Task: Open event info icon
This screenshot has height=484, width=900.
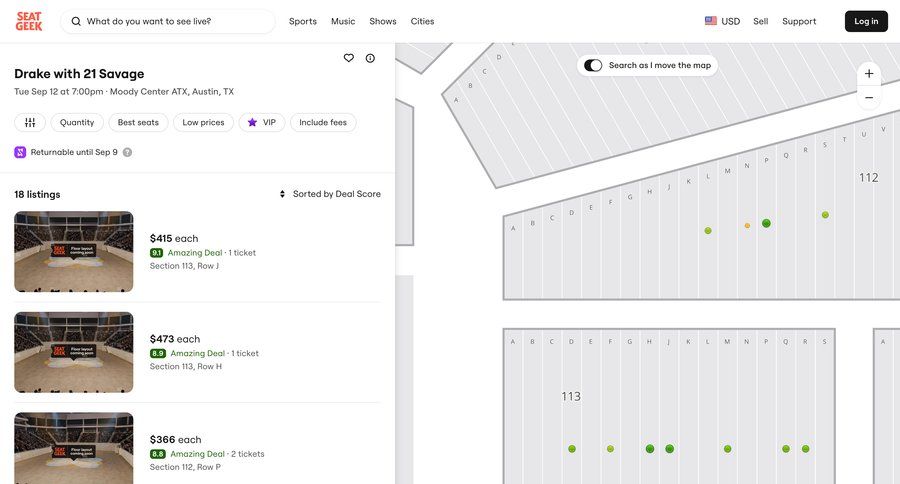Action: tap(370, 58)
